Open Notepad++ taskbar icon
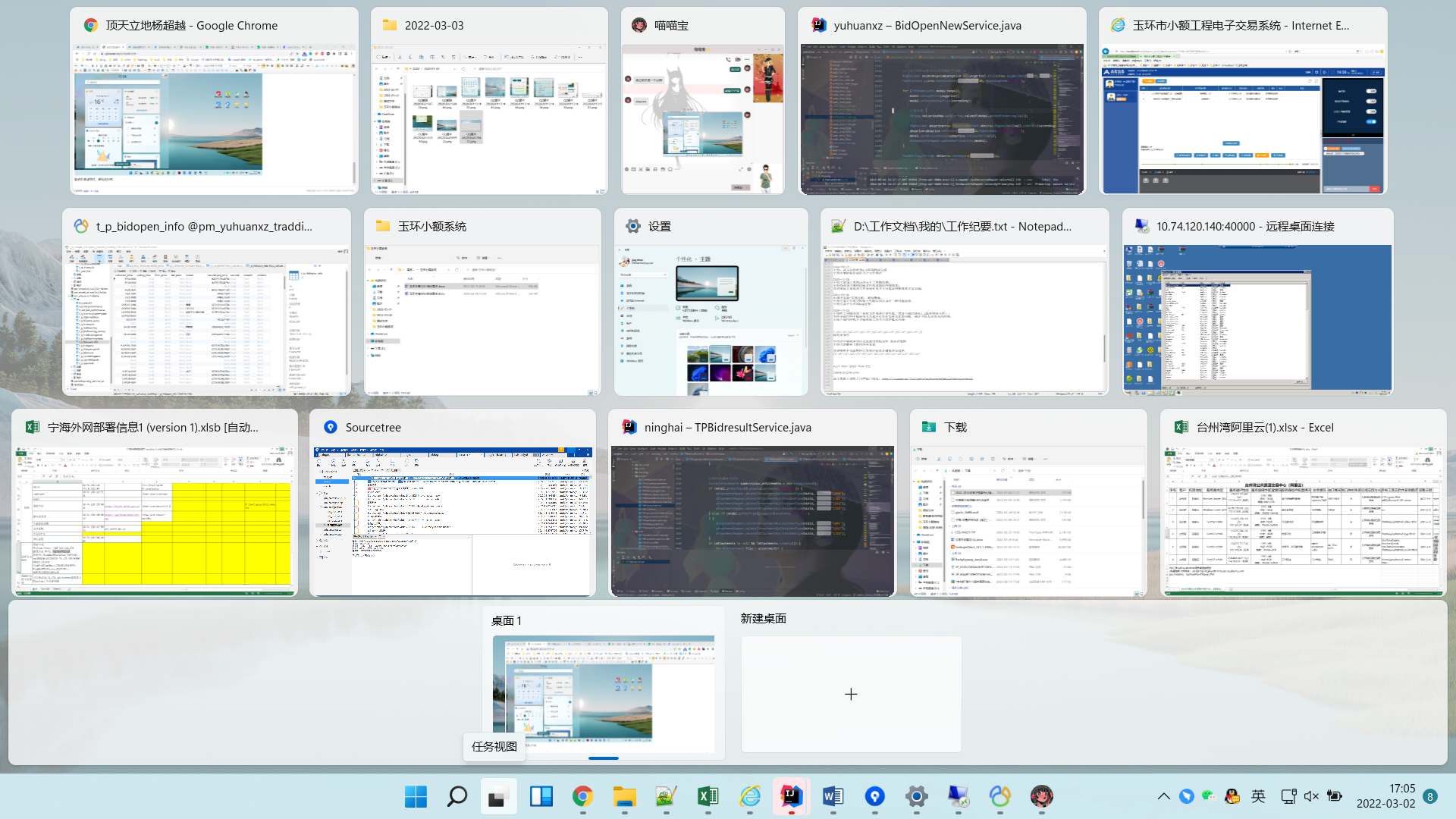 666,796
